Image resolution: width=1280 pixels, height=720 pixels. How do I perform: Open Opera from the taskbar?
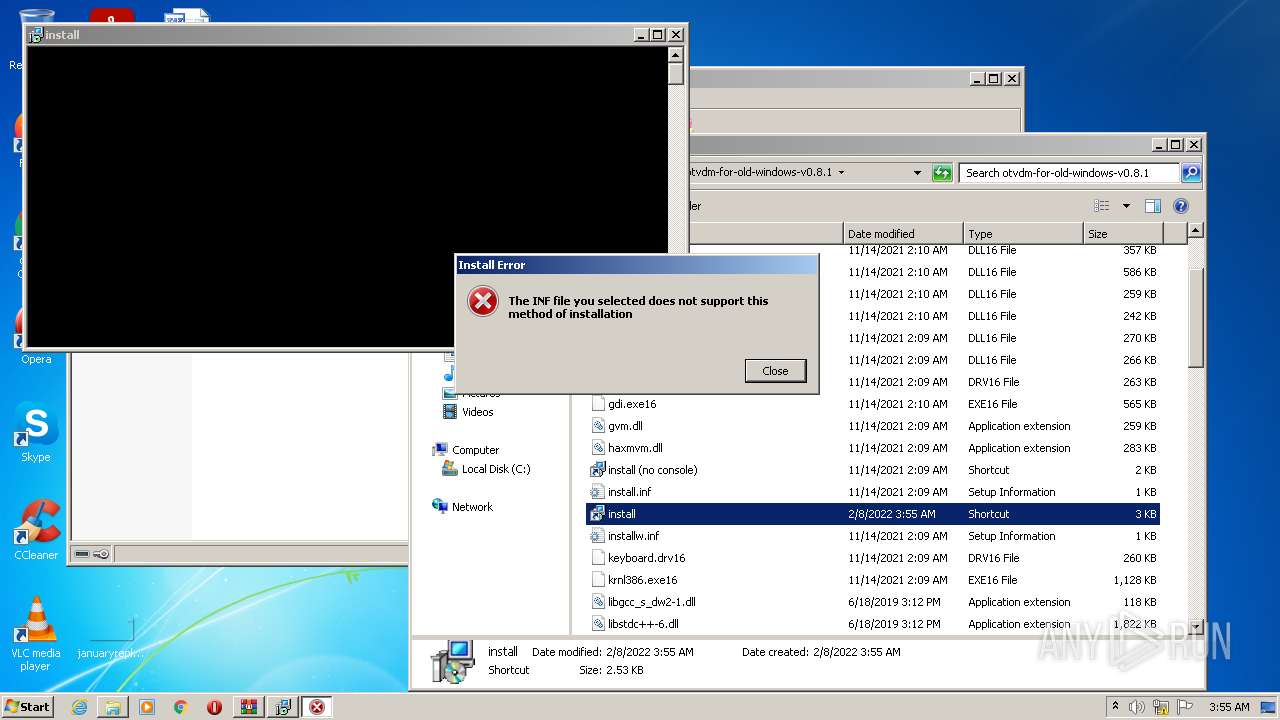coord(214,707)
